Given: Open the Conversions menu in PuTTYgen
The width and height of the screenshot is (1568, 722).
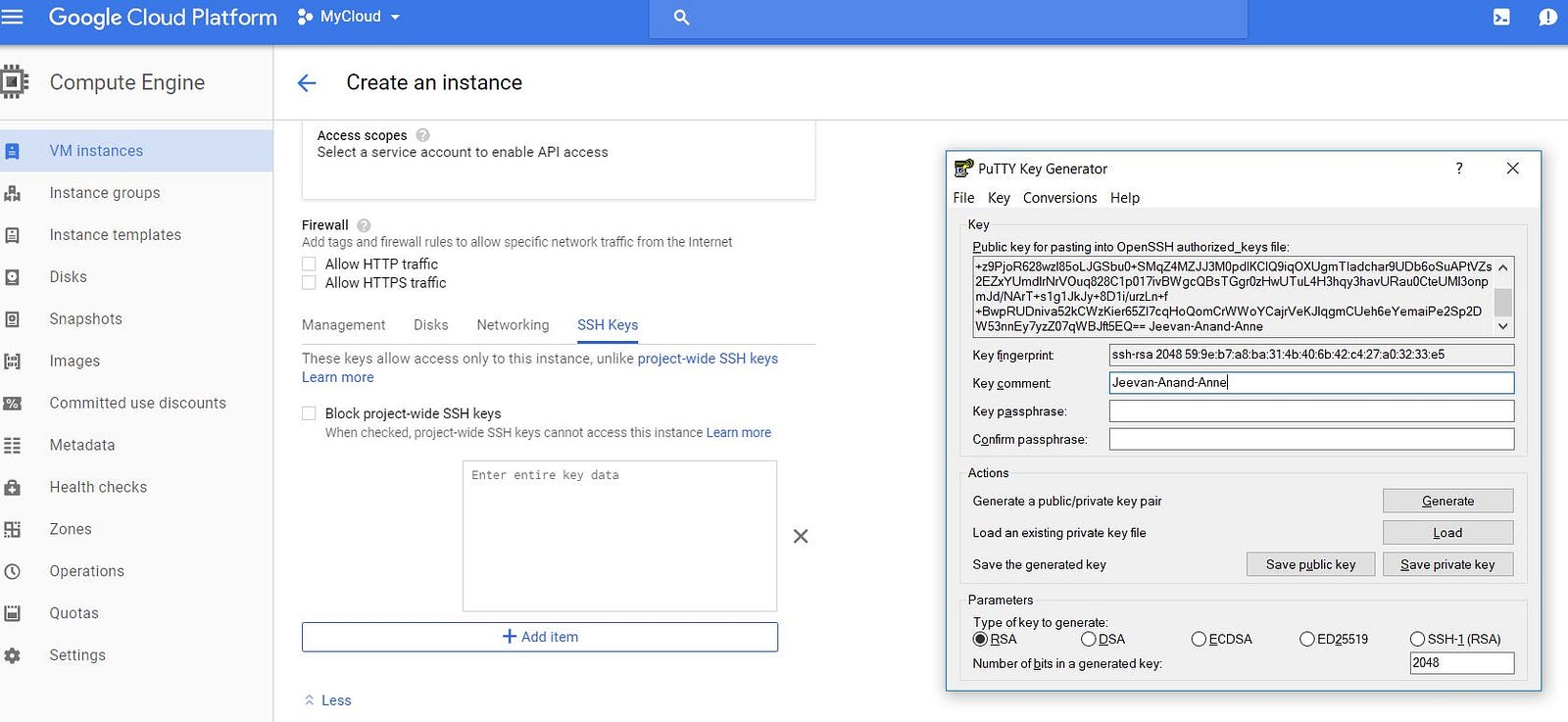Looking at the screenshot, I should (x=1059, y=198).
